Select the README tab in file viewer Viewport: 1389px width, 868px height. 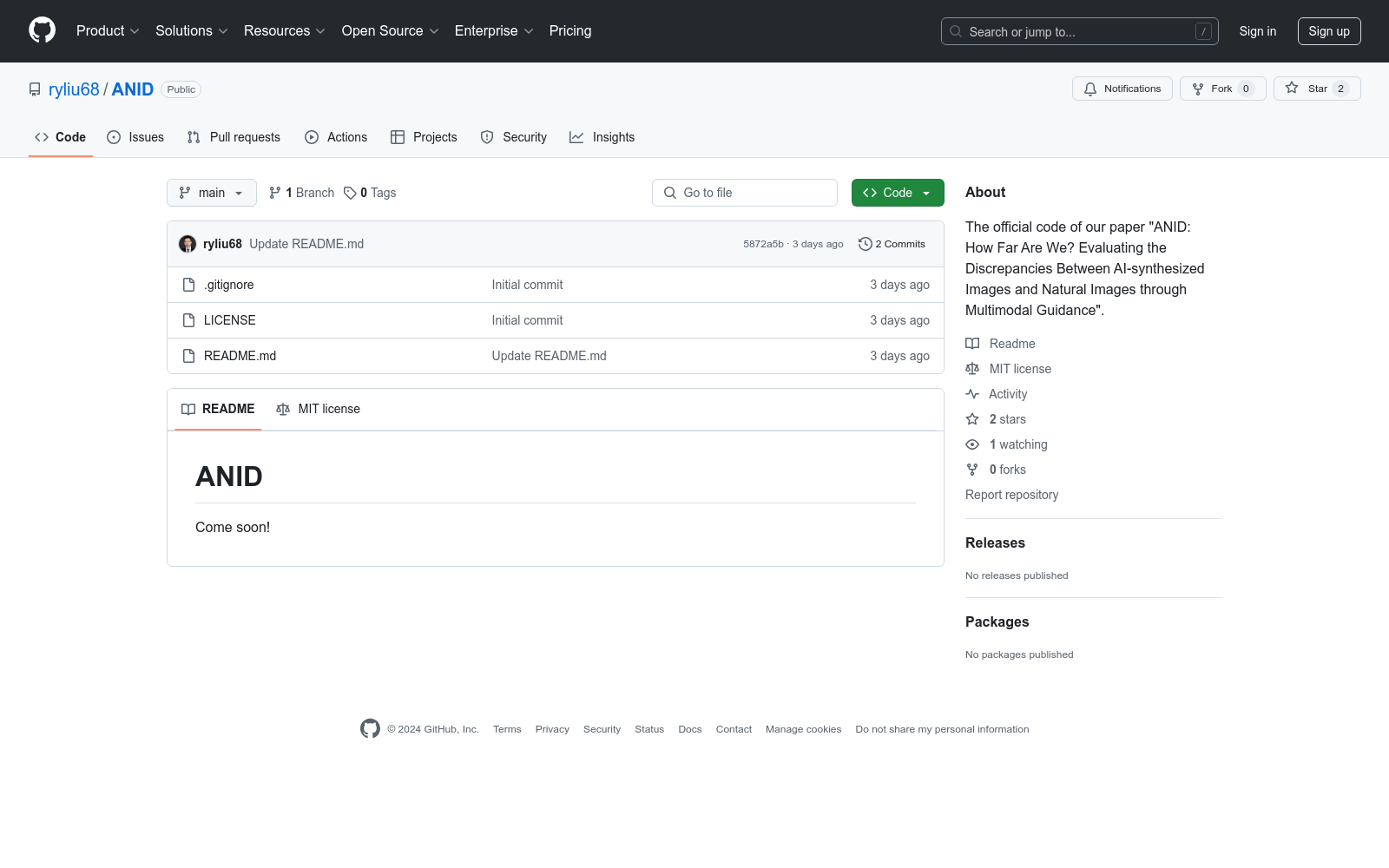pyautogui.click(x=218, y=409)
